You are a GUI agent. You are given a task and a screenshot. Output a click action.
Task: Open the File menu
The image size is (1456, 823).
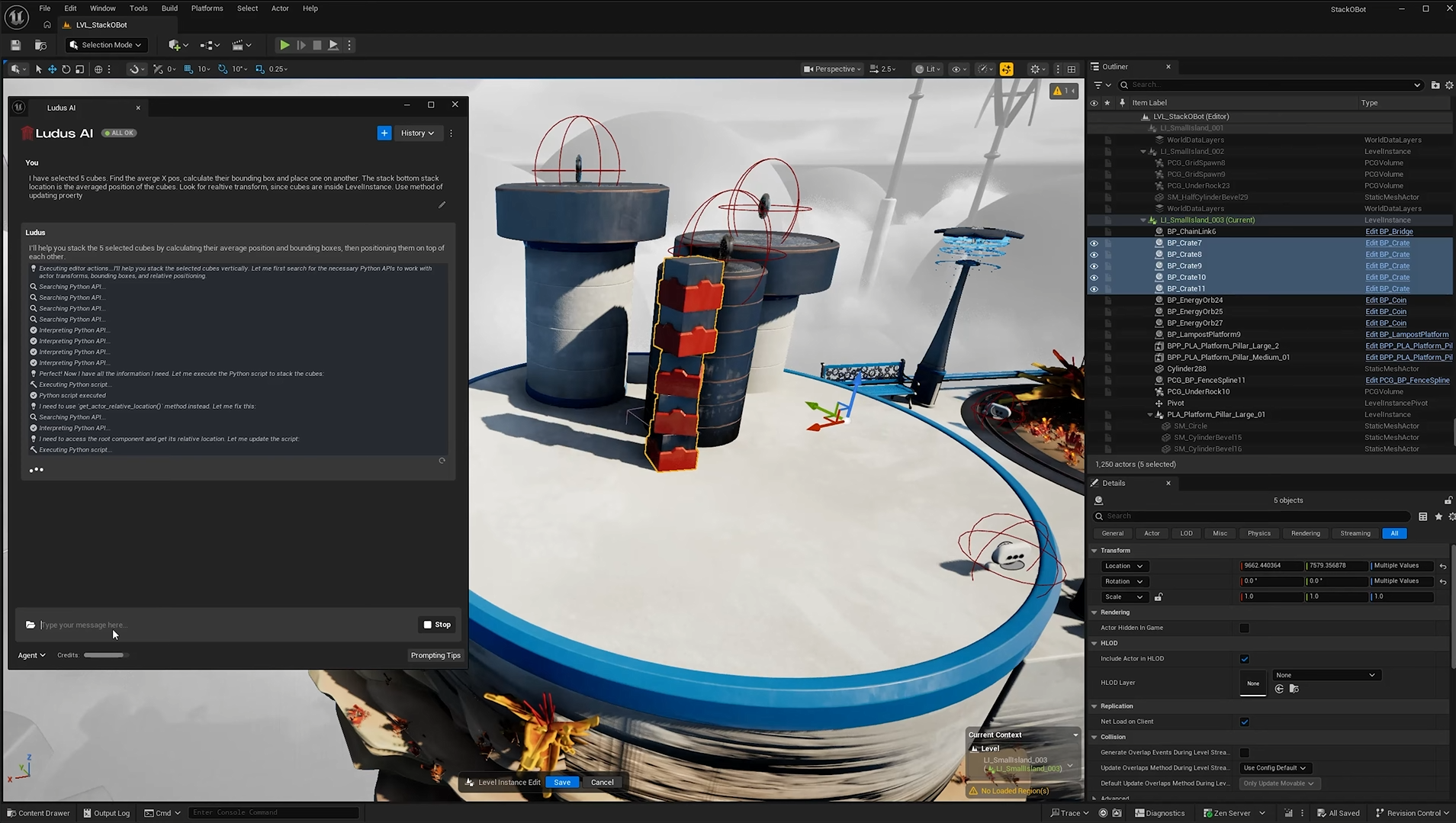pyautogui.click(x=45, y=8)
